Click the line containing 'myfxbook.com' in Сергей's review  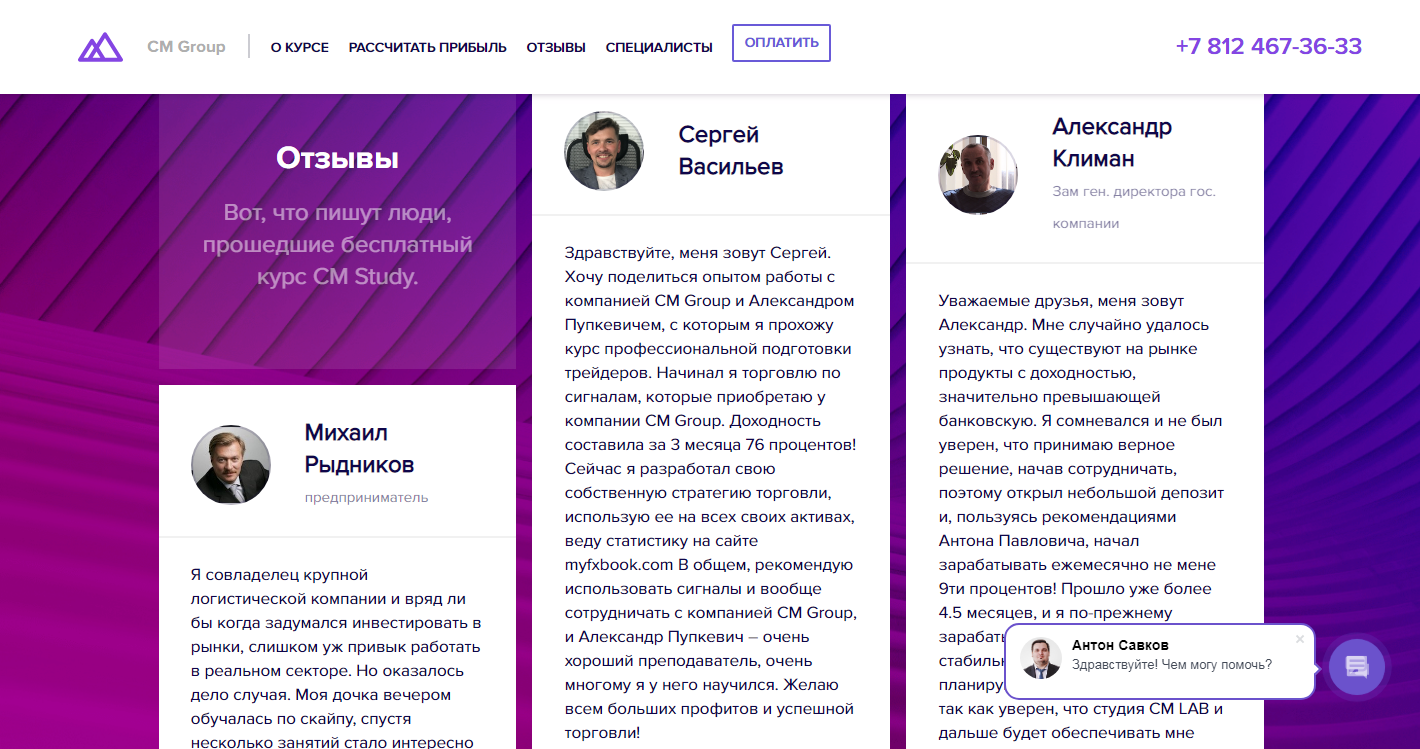pyautogui.click(x=708, y=565)
